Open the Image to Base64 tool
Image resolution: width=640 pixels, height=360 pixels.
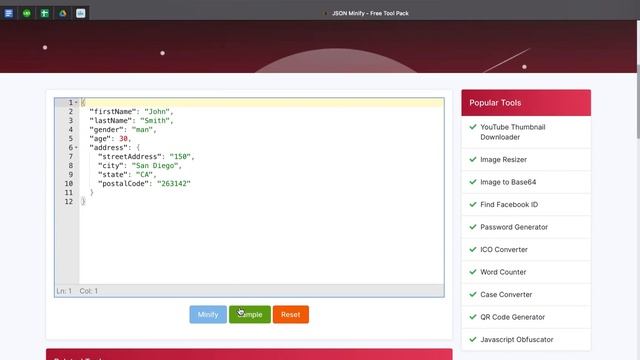pyautogui.click(x=508, y=182)
